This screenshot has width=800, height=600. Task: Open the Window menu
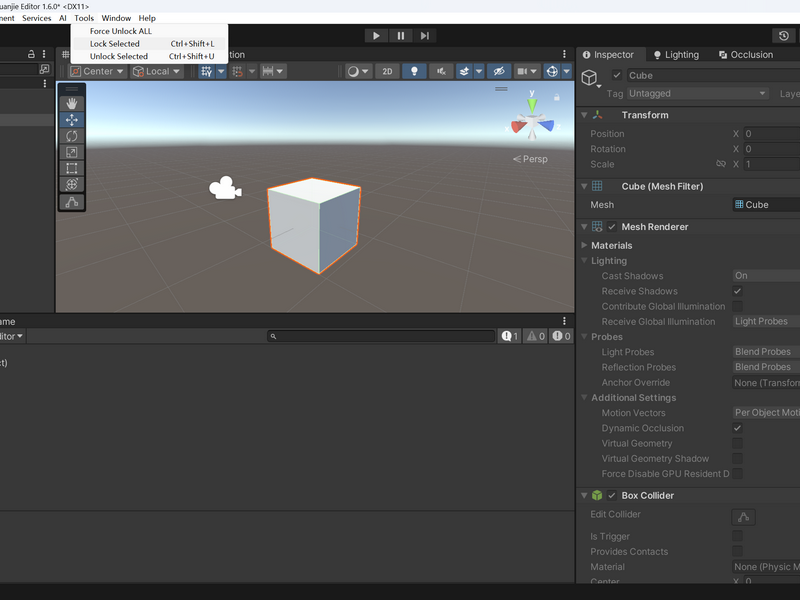116,18
